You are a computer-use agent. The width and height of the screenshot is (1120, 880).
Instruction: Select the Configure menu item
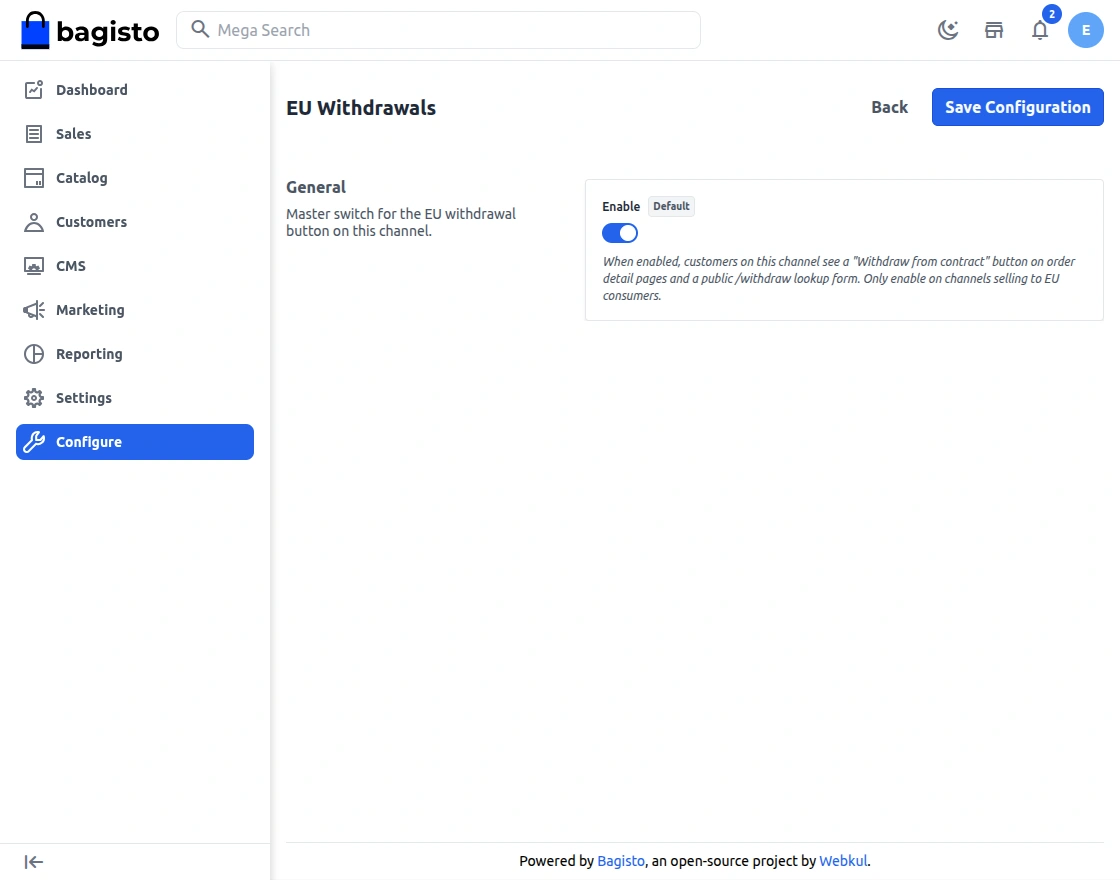[x=135, y=442]
